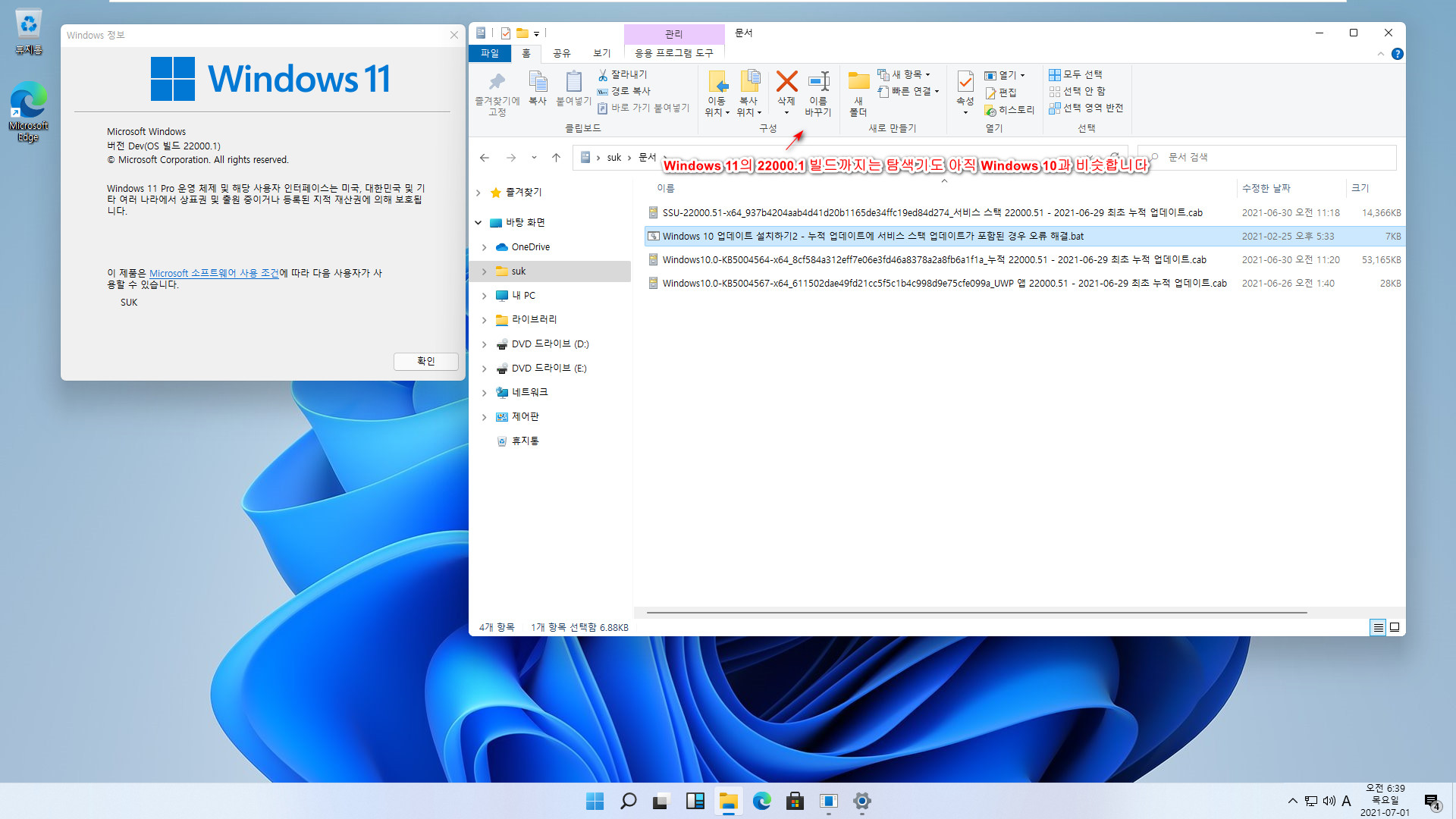This screenshot has width=1456, height=819.
Task: Open the File (파일) tab
Action: pos(490,53)
